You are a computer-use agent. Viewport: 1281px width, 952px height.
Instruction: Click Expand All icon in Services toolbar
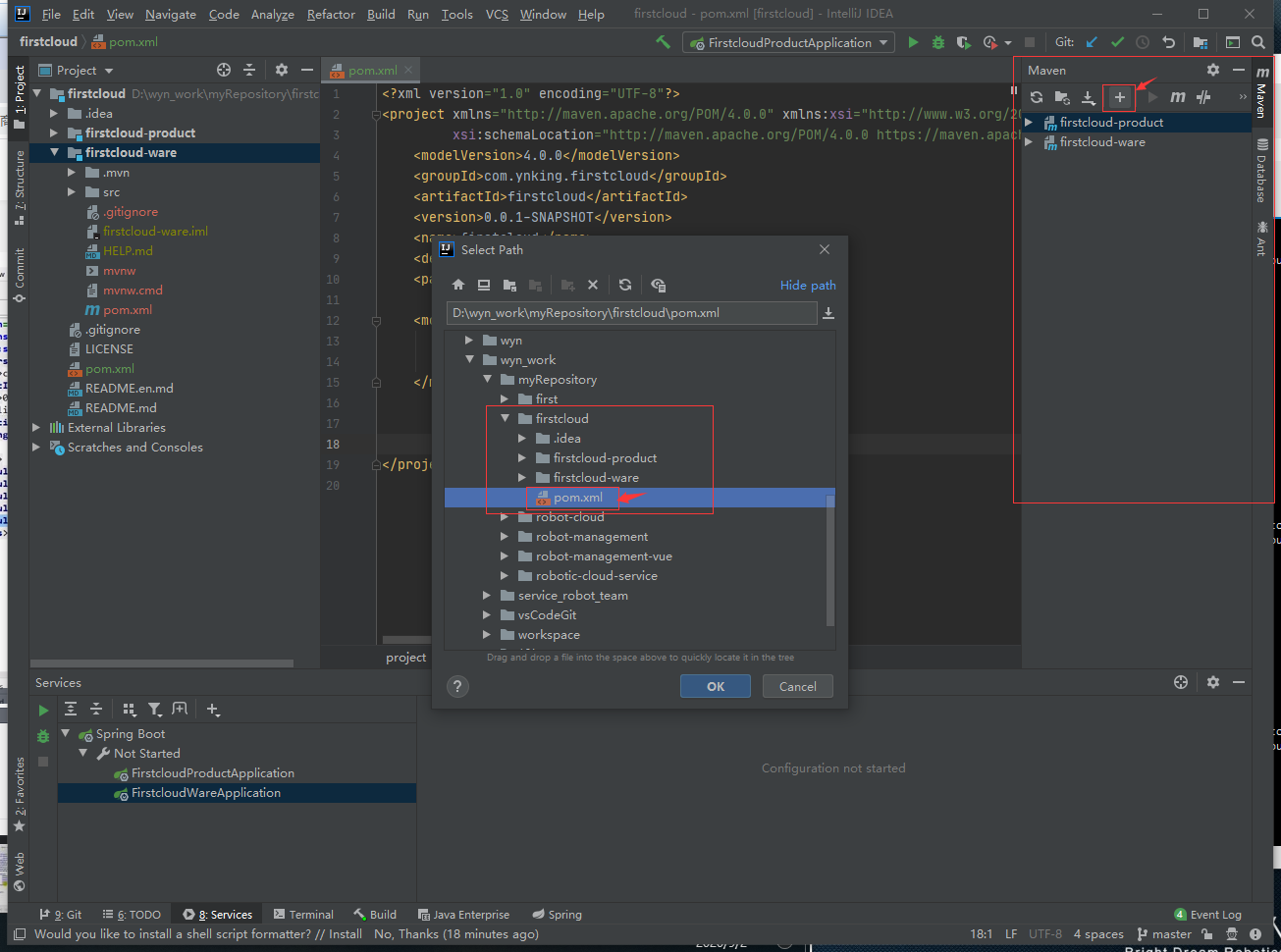point(71,709)
